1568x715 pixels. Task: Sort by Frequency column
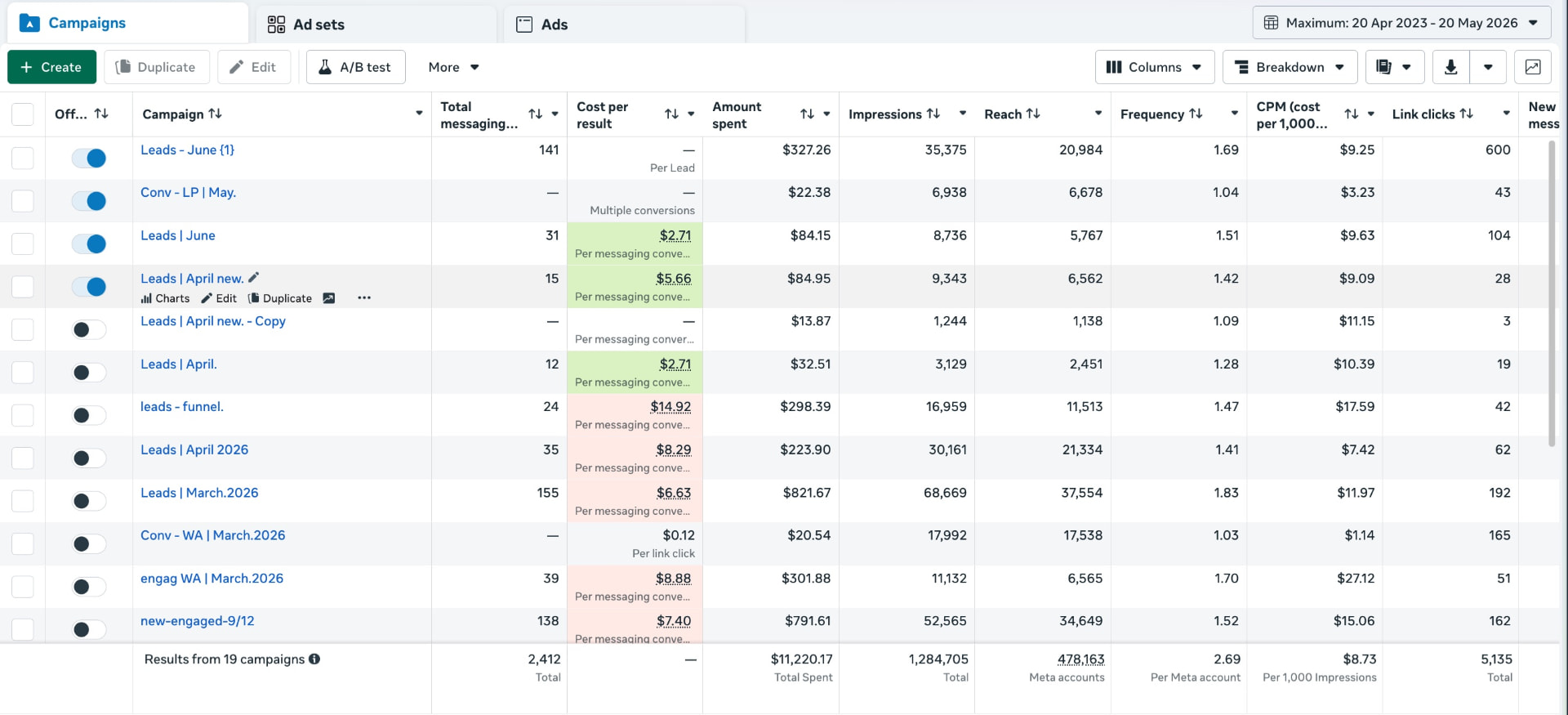pos(1196,114)
